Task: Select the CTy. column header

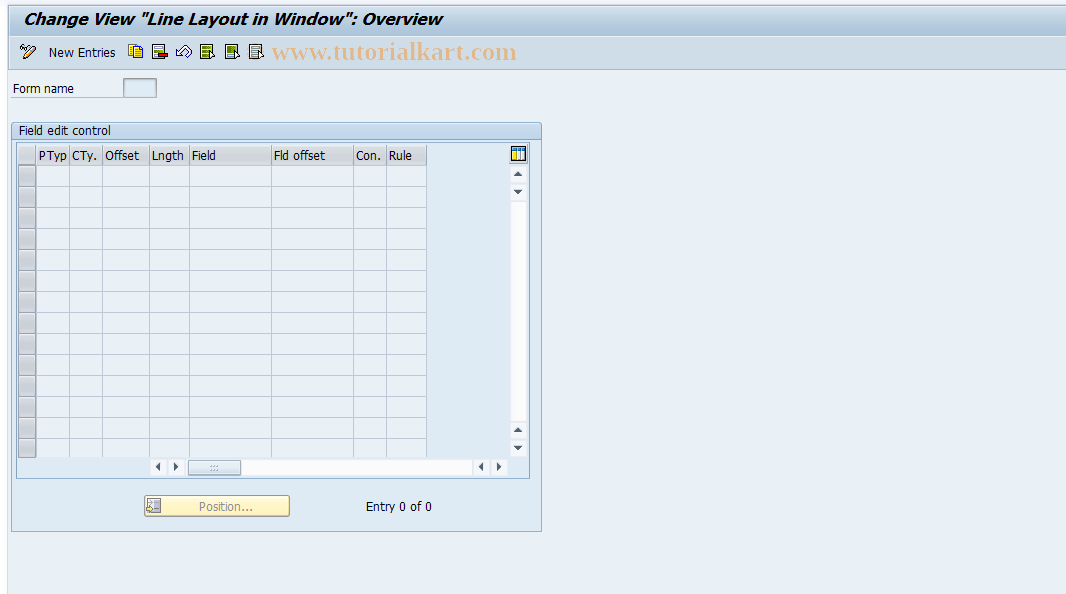Action: pos(86,156)
